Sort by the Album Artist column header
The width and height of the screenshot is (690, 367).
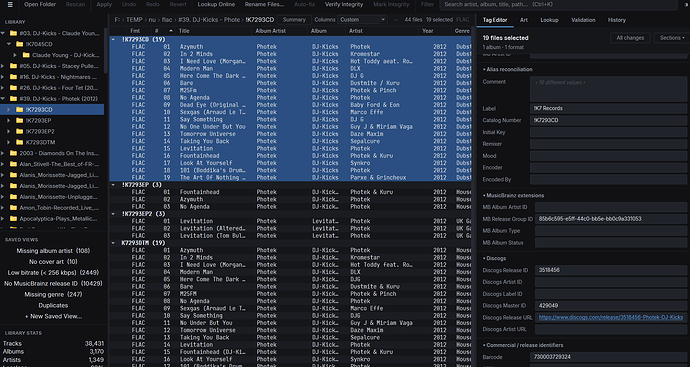(x=271, y=31)
